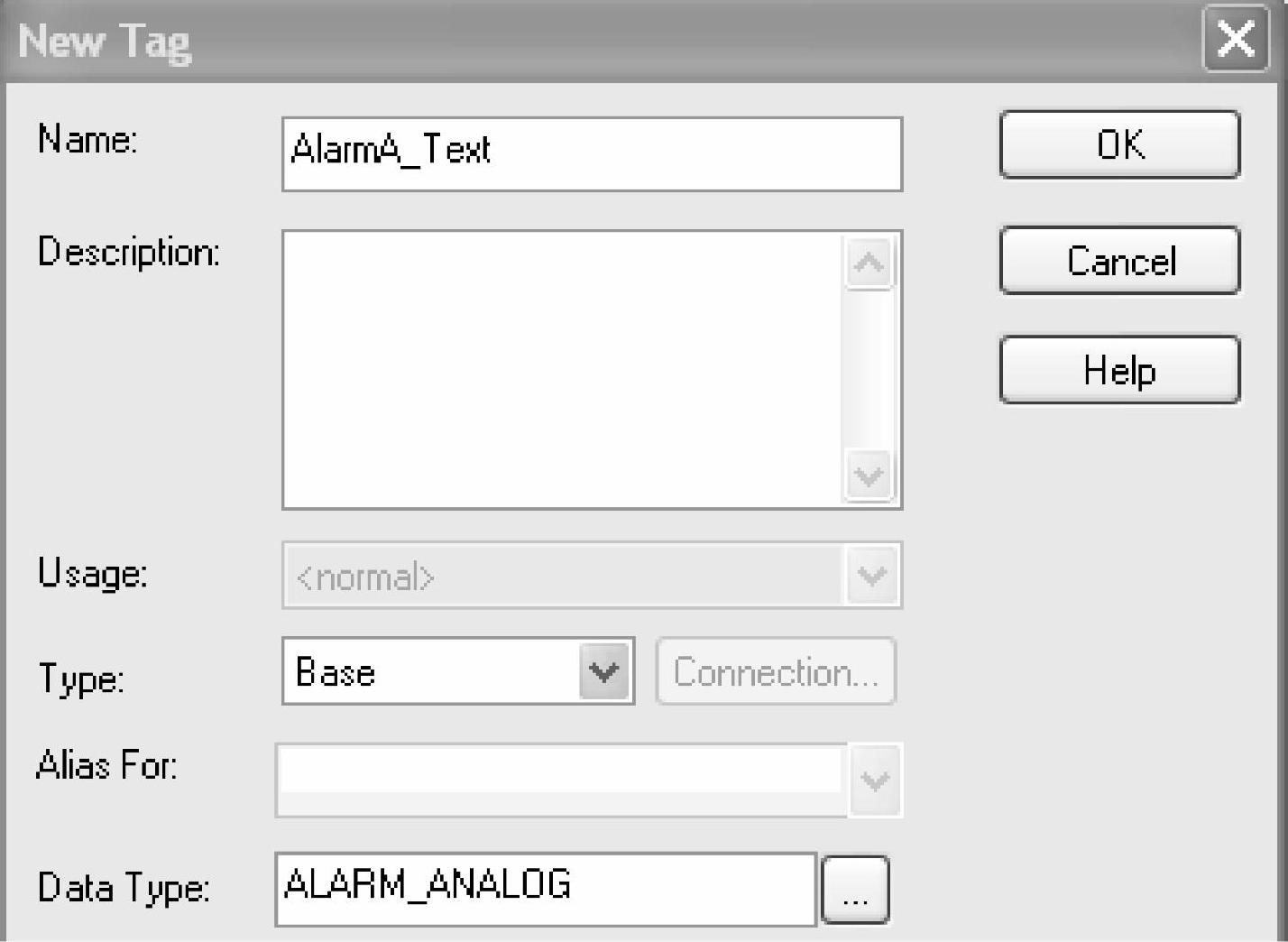Expand the Usage dropdown arrow
Image resolution: width=1288 pixels, height=942 pixels.
pyautogui.click(x=872, y=576)
